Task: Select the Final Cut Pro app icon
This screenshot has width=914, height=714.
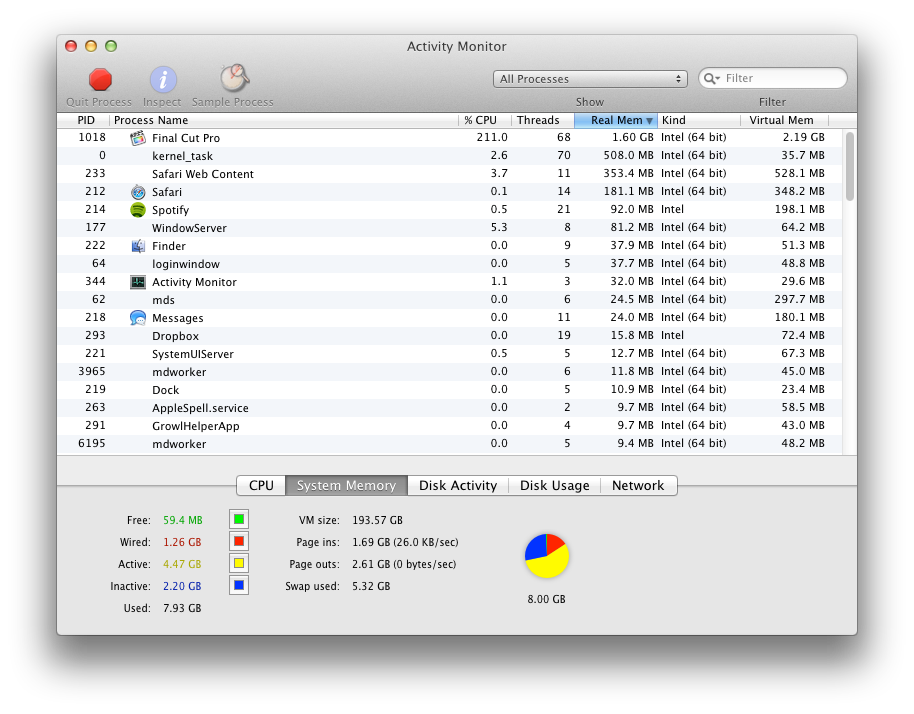Action: tap(138, 138)
